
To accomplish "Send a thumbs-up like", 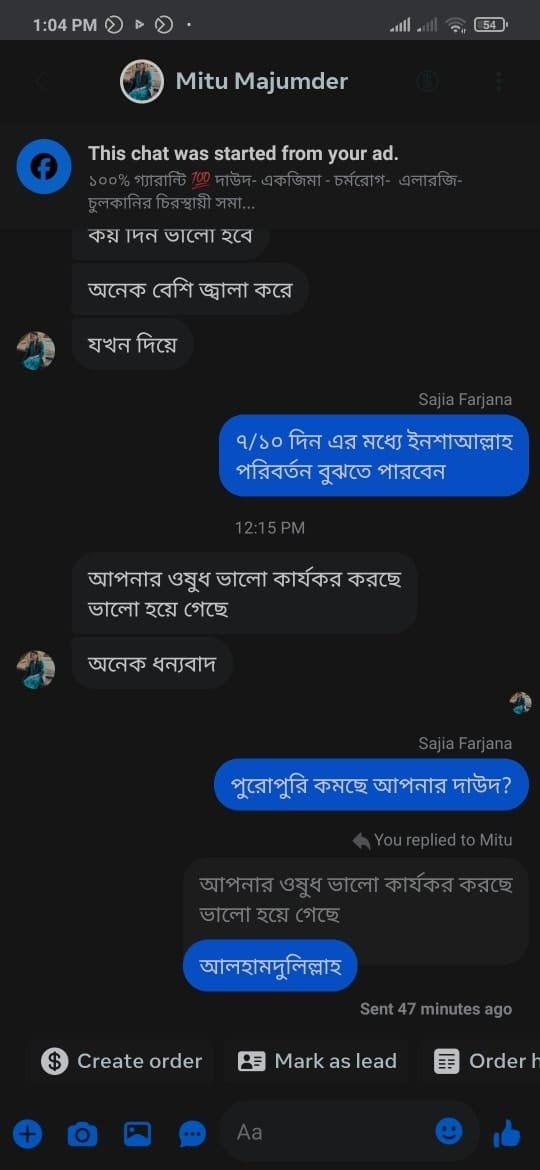I will coord(506,1133).
